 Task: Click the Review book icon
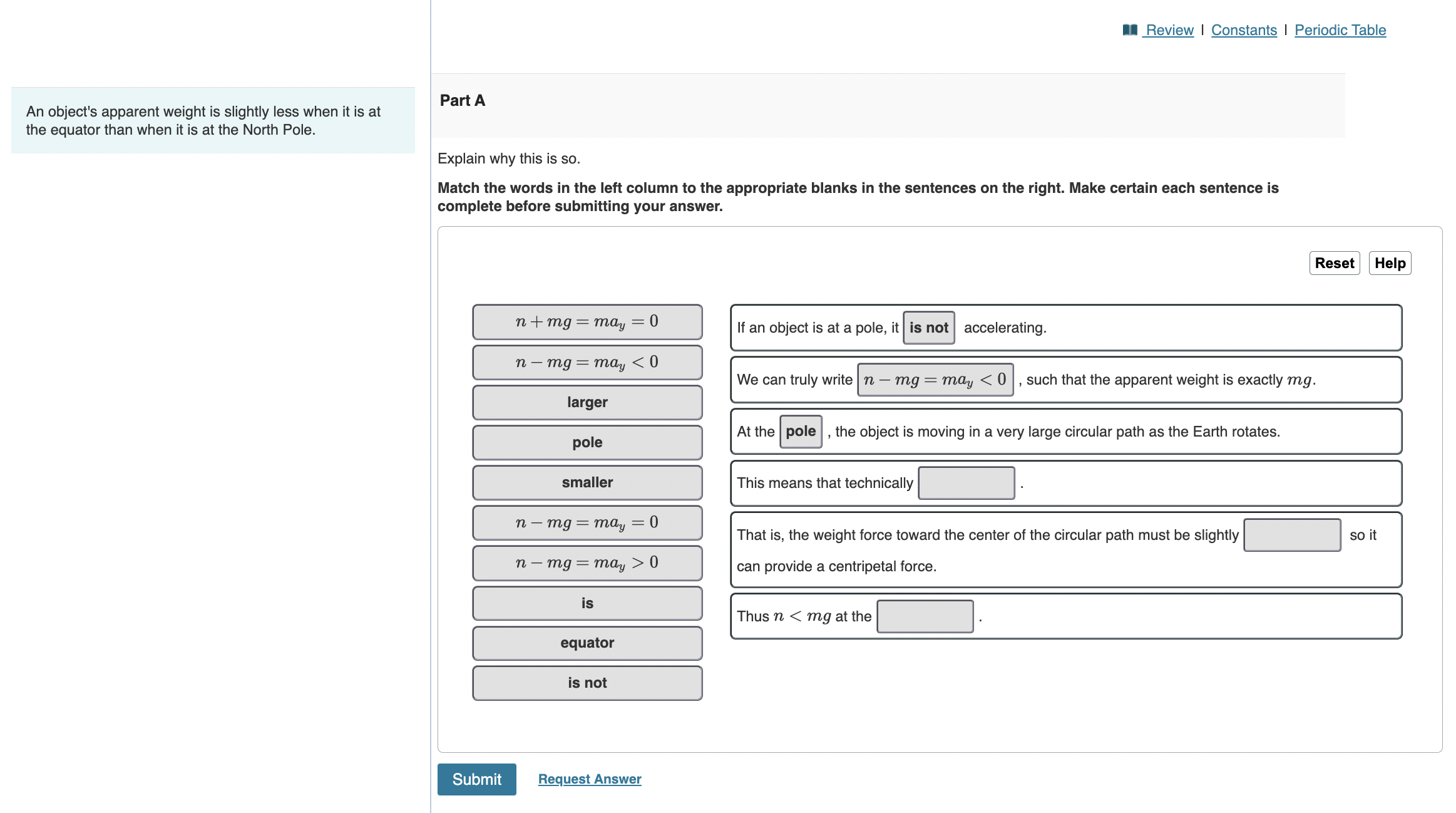click(1130, 29)
